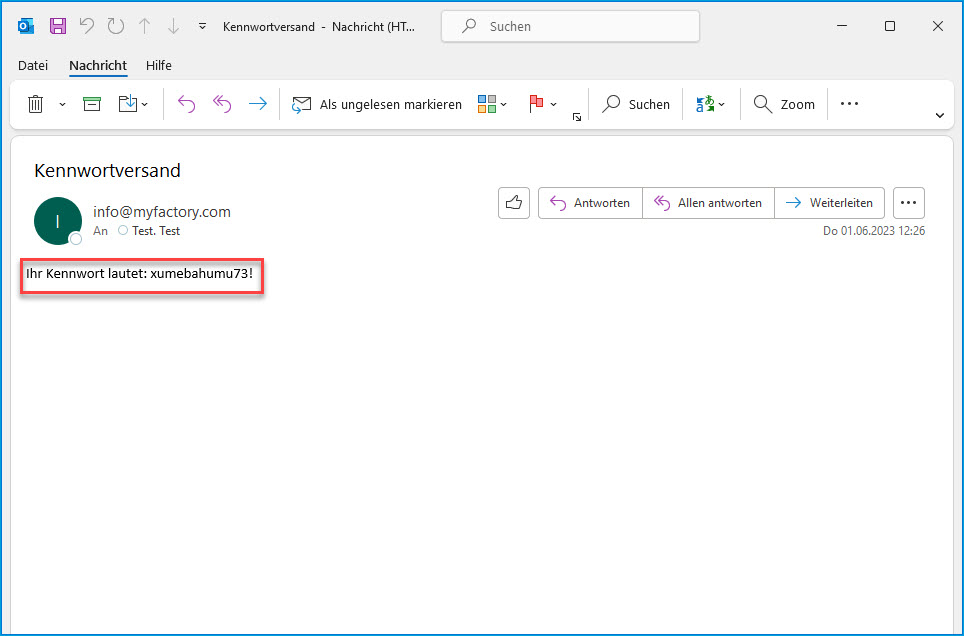This screenshot has height=636, width=964.
Task: Toggle the follow-up flag on the message
Action: pyautogui.click(x=536, y=104)
